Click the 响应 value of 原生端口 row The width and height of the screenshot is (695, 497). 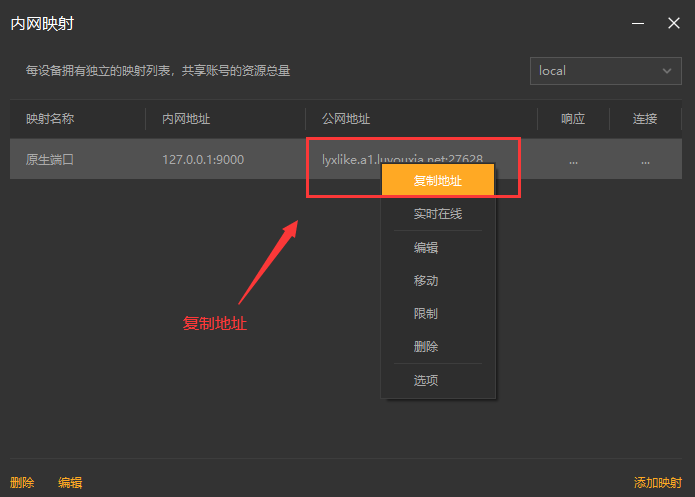[574, 162]
